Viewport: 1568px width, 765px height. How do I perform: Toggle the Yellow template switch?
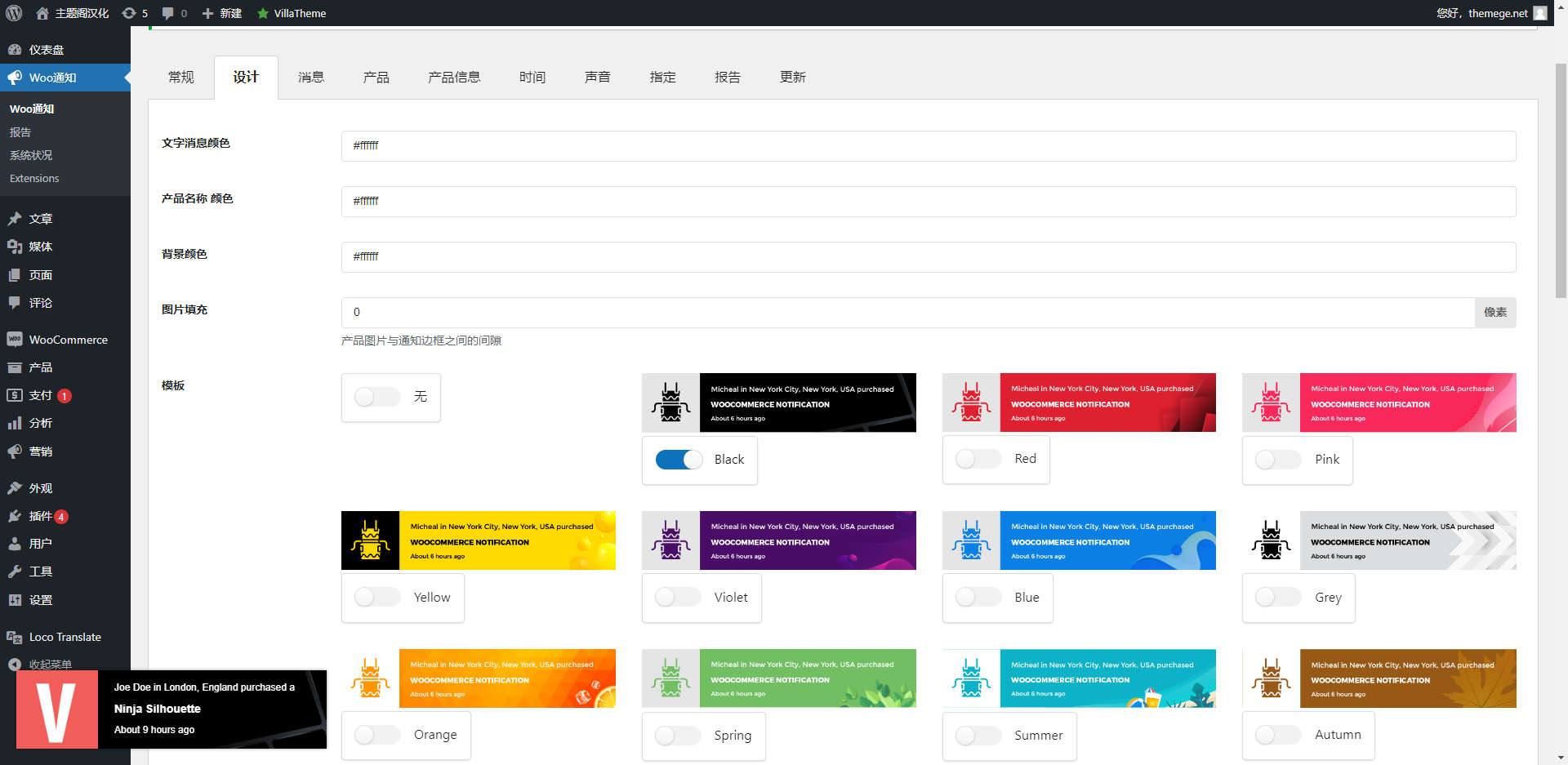[376, 597]
